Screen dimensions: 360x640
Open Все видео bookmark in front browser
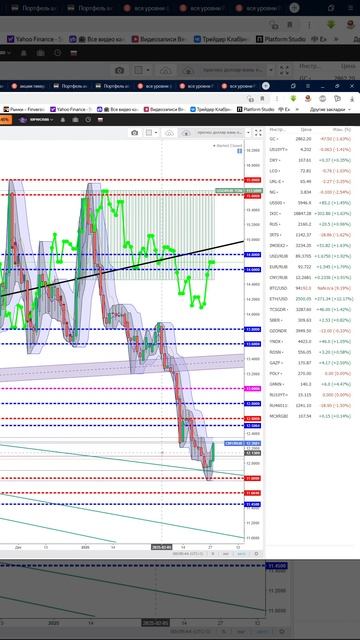click(118, 109)
